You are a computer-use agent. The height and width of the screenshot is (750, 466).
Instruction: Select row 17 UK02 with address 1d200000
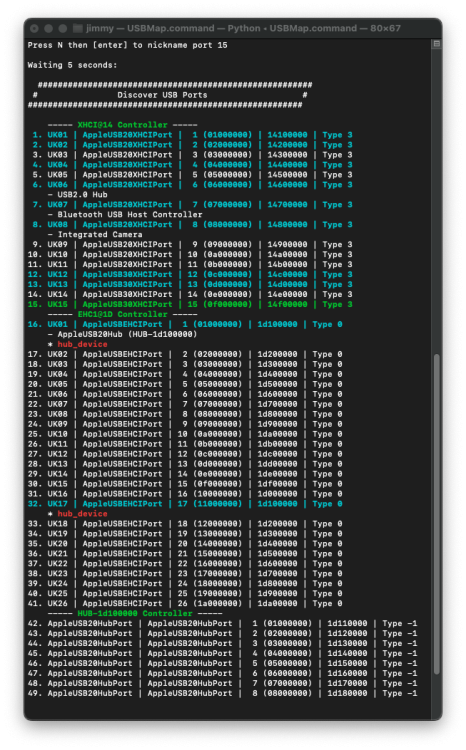coord(185,354)
